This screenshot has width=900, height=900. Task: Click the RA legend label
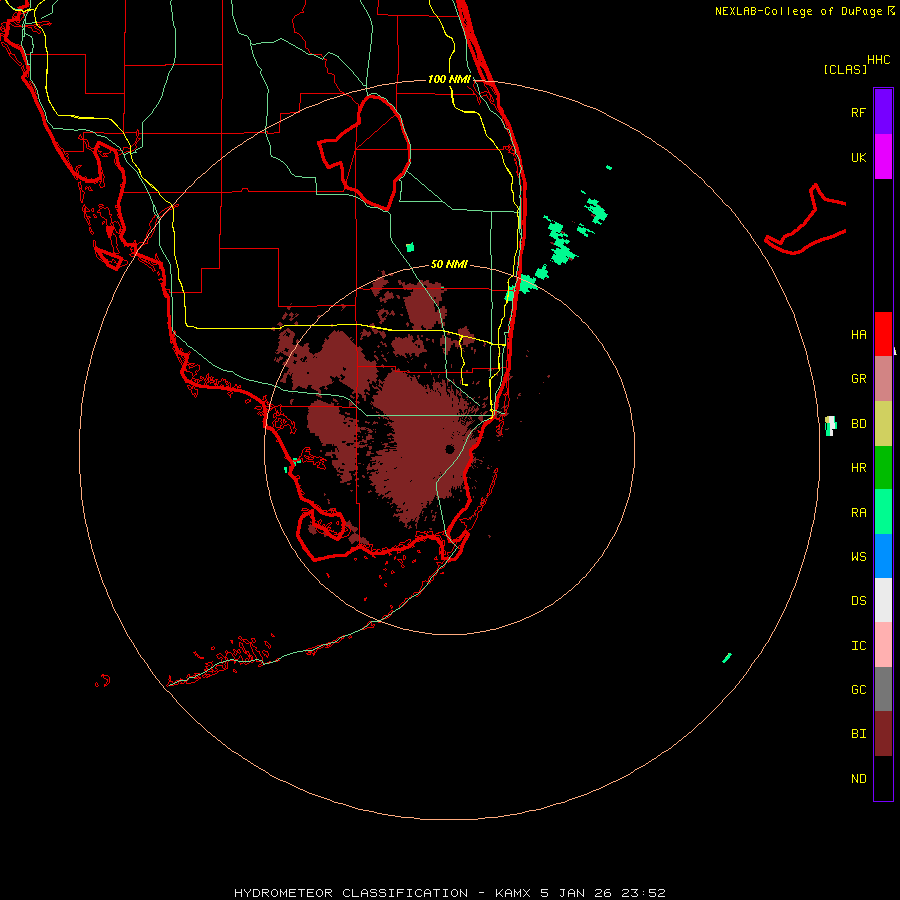coord(858,513)
